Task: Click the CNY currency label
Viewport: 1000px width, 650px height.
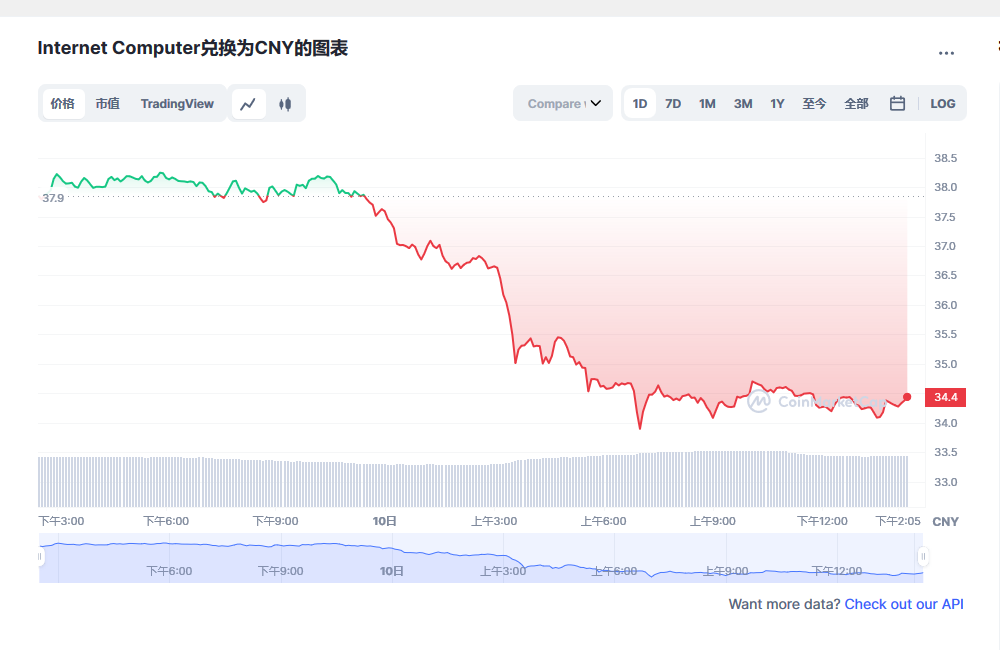Action: pos(945,522)
